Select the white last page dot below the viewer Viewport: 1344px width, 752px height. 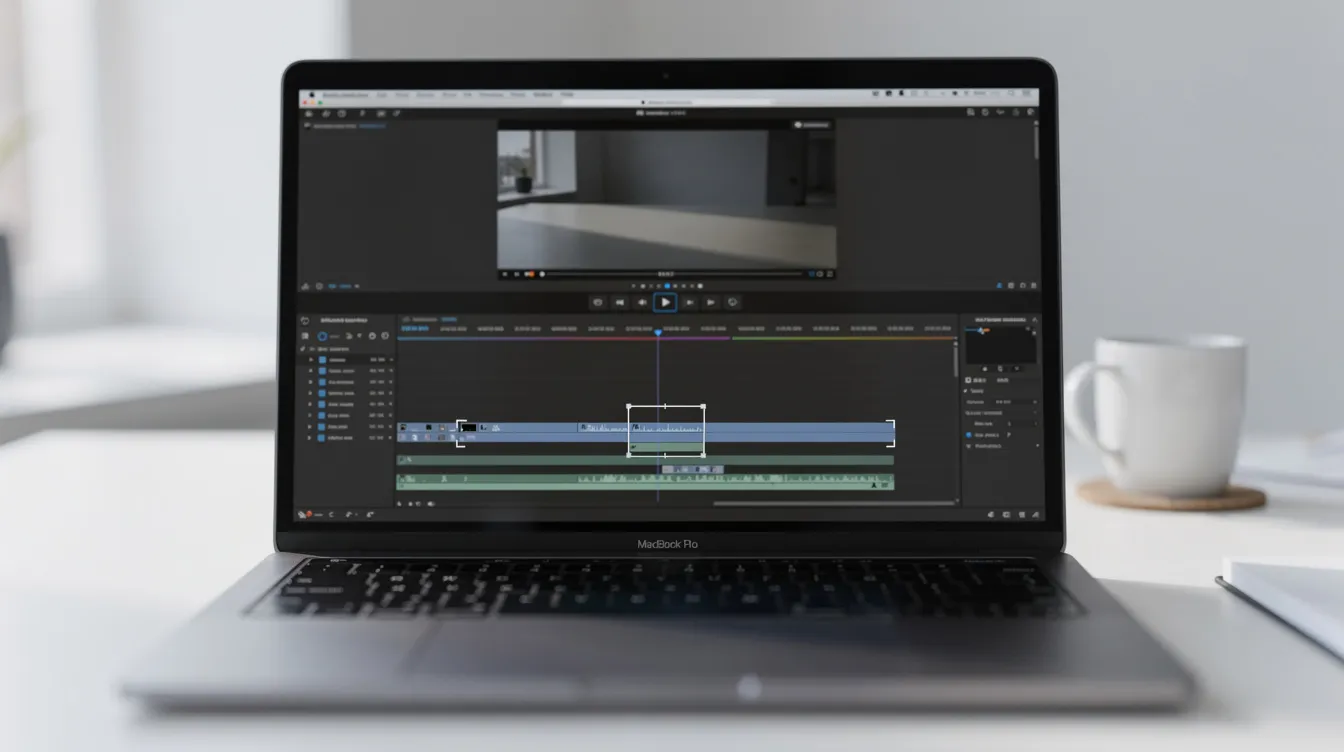[700, 286]
